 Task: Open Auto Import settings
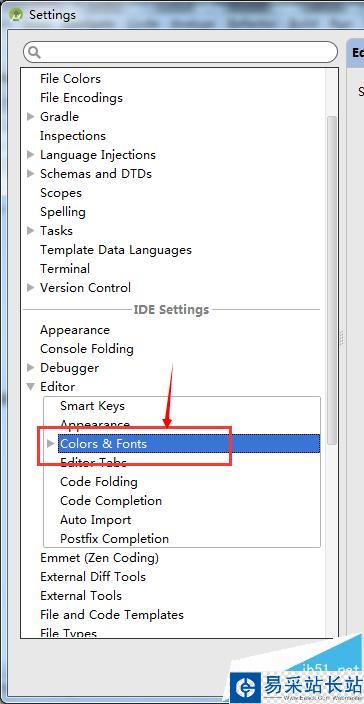(x=96, y=520)
